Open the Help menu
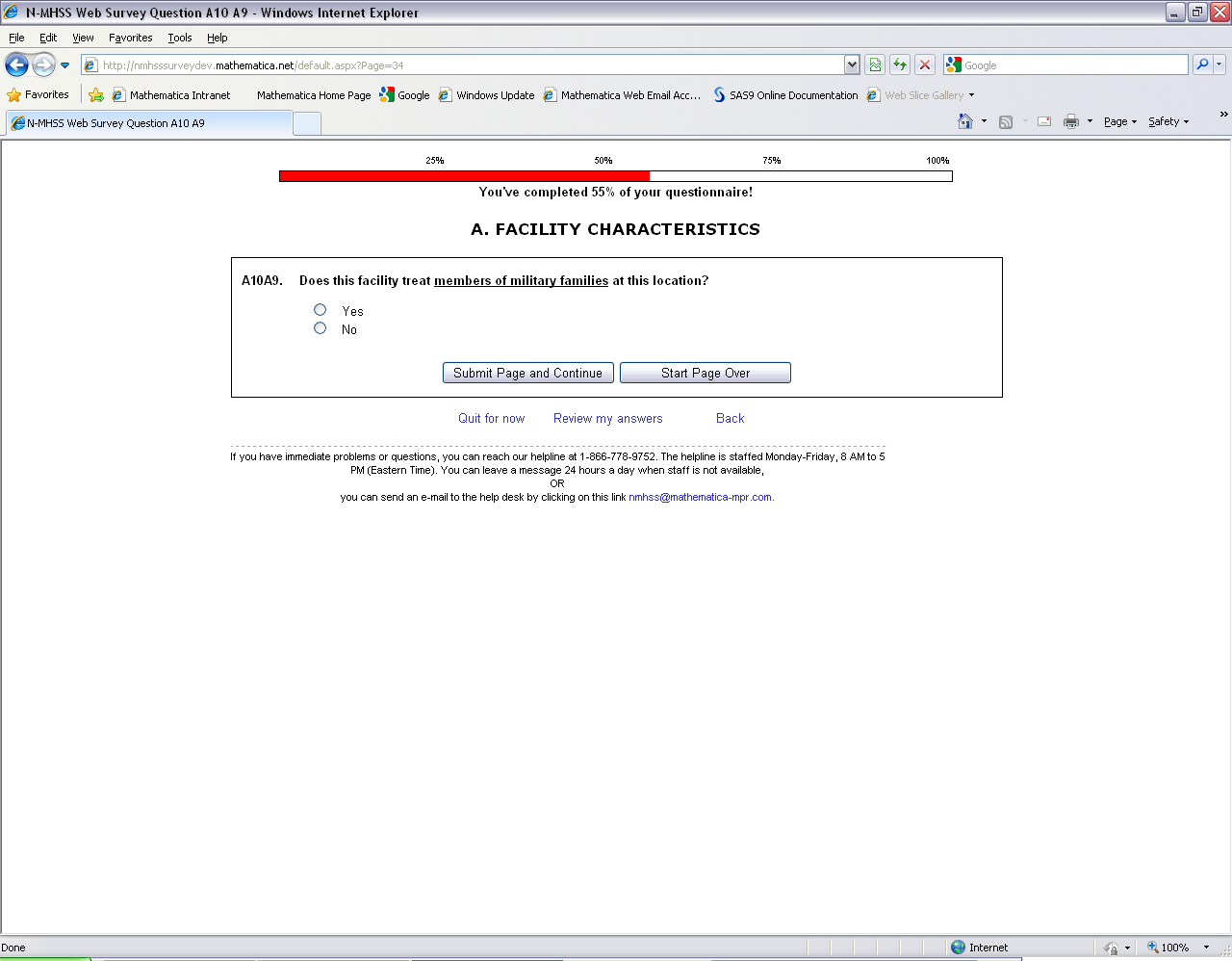1232x961 pixels. 217,38
